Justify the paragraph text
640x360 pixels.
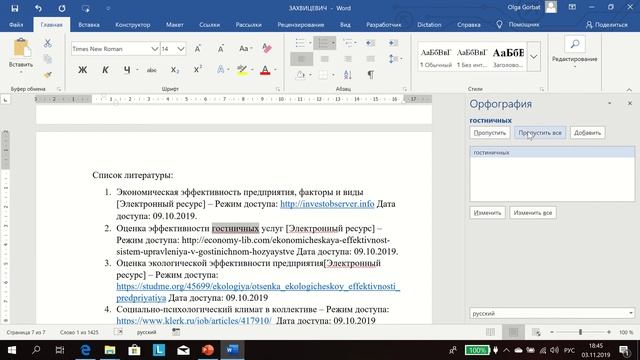click(370, 59)
